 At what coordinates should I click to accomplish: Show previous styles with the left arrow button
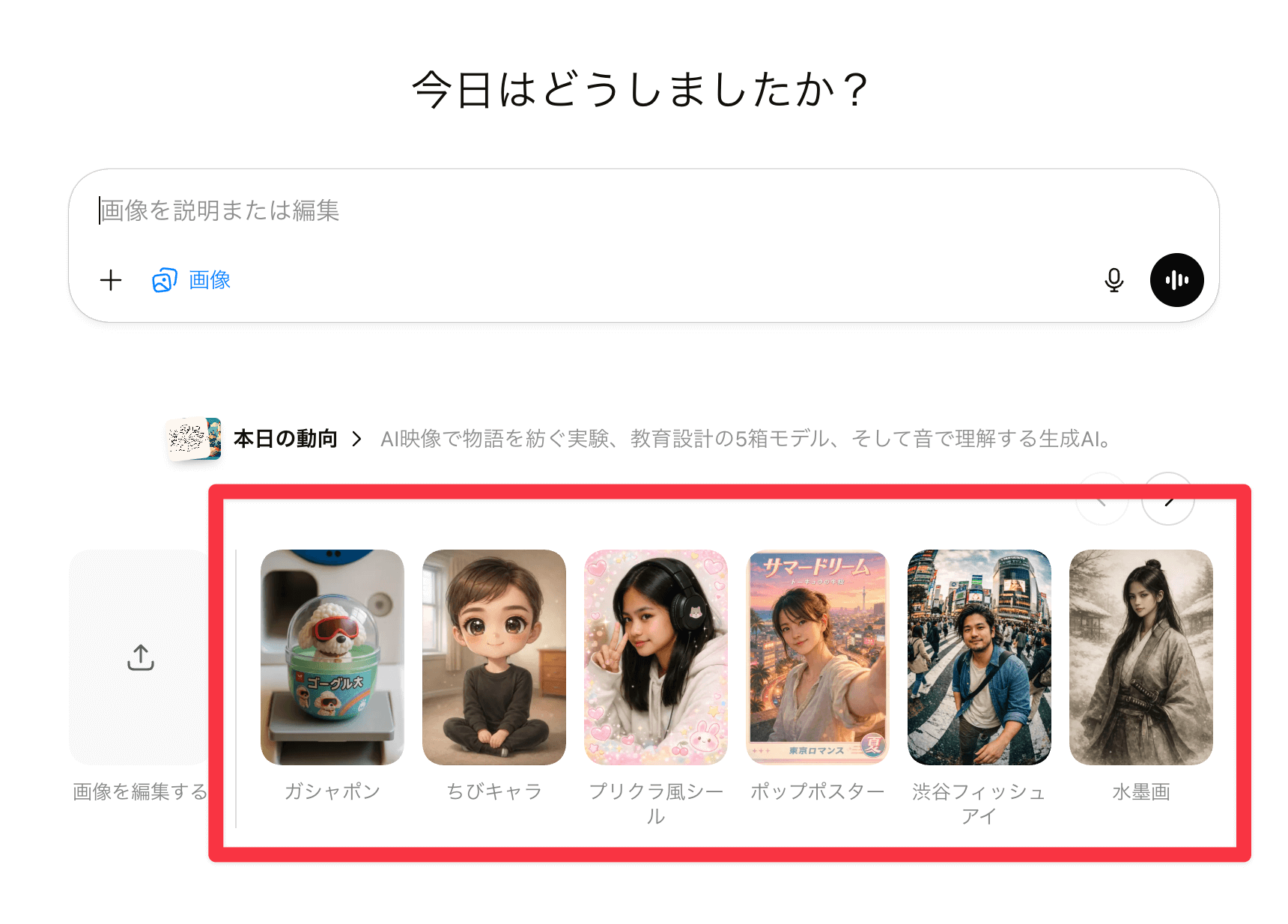coord(1102,499)
